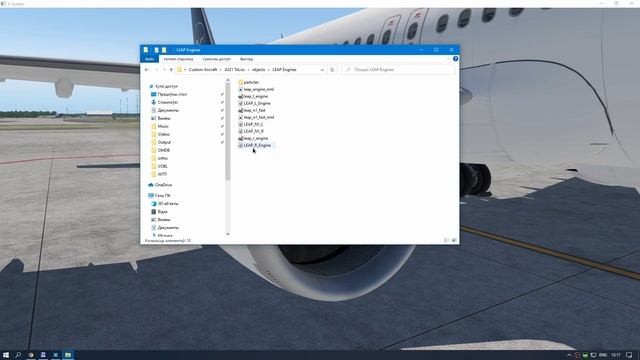
Task: Open Pictures under This PC
Action: (x=161, y=220)
